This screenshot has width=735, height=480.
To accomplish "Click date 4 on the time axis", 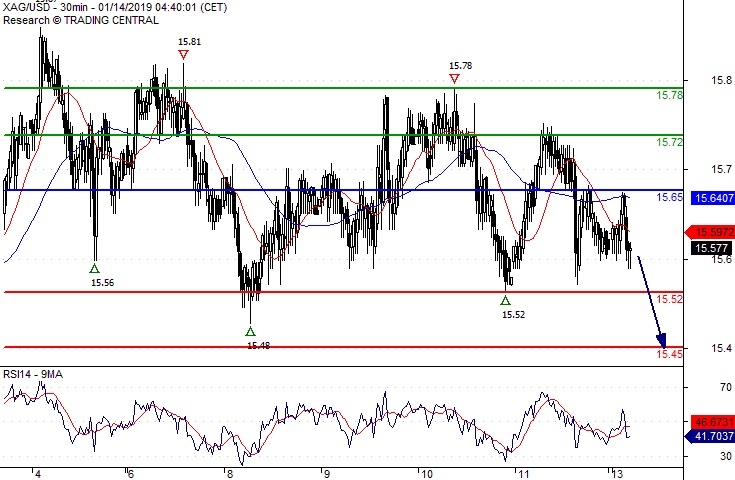I will (x=38, y=474).
